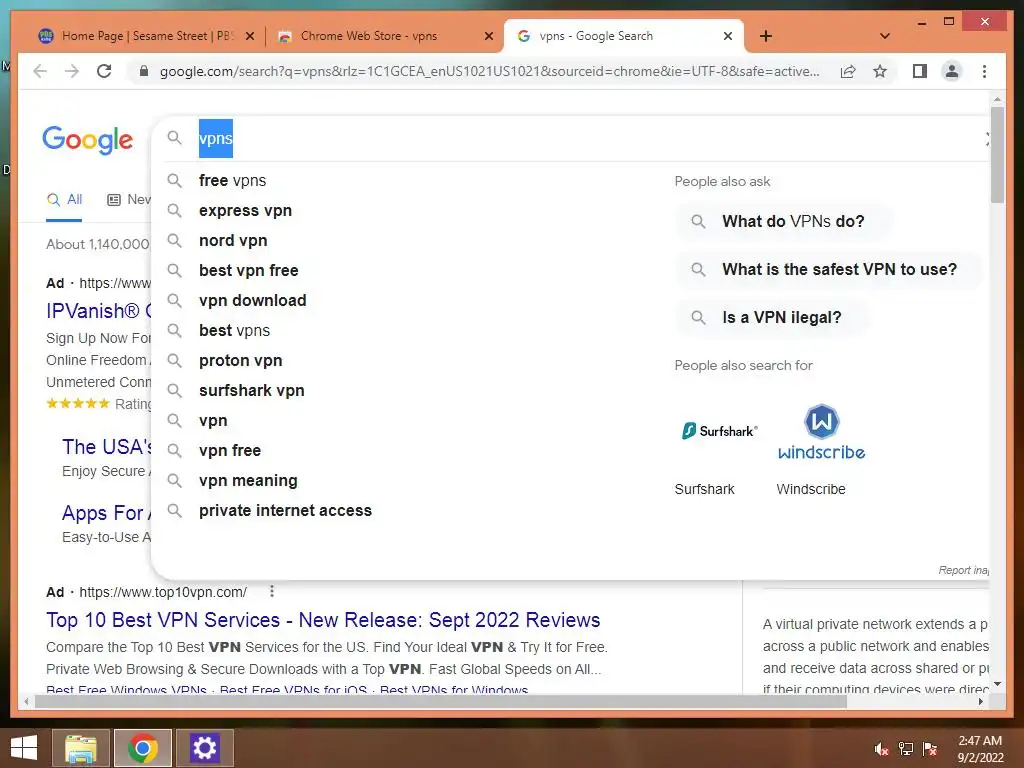Click the horizontal scrollbar right arrow

[x=981, y=702]
